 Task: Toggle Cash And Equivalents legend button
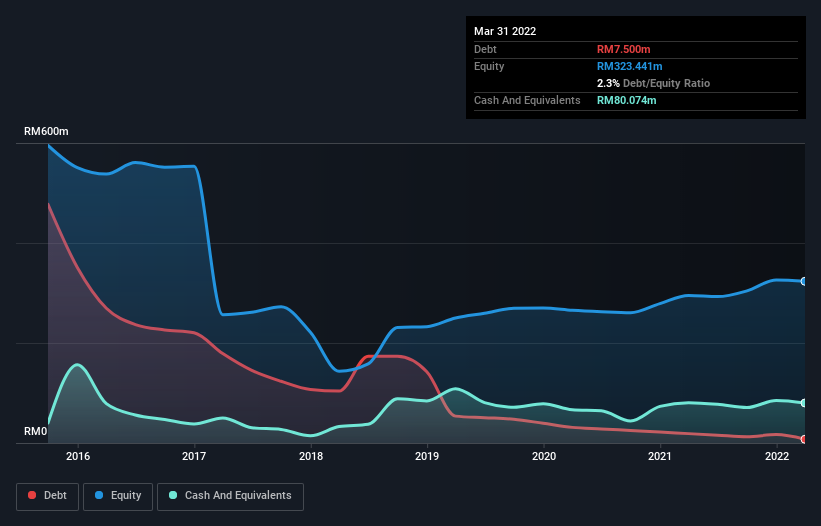tap(230, 496)
